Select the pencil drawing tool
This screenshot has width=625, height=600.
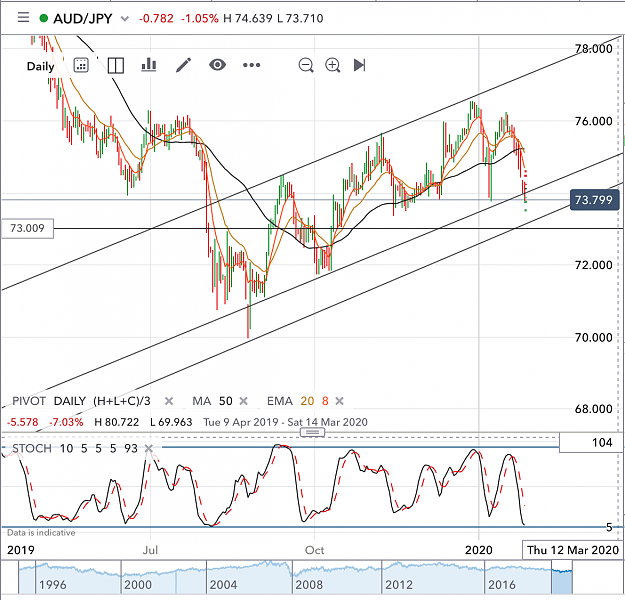pyautogui.click(x=183, y=65)
